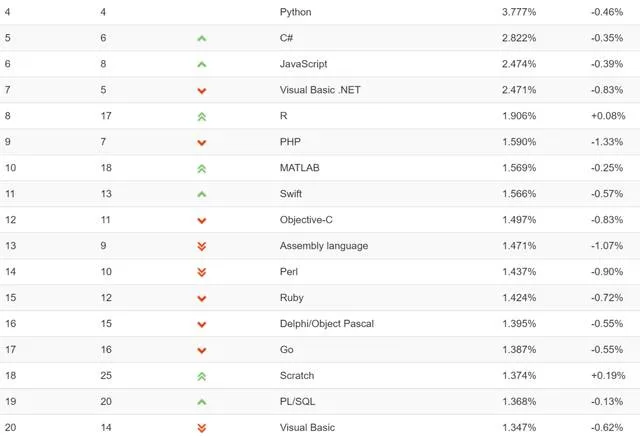Select the Objective-C language entry

[x=307, y=220]
